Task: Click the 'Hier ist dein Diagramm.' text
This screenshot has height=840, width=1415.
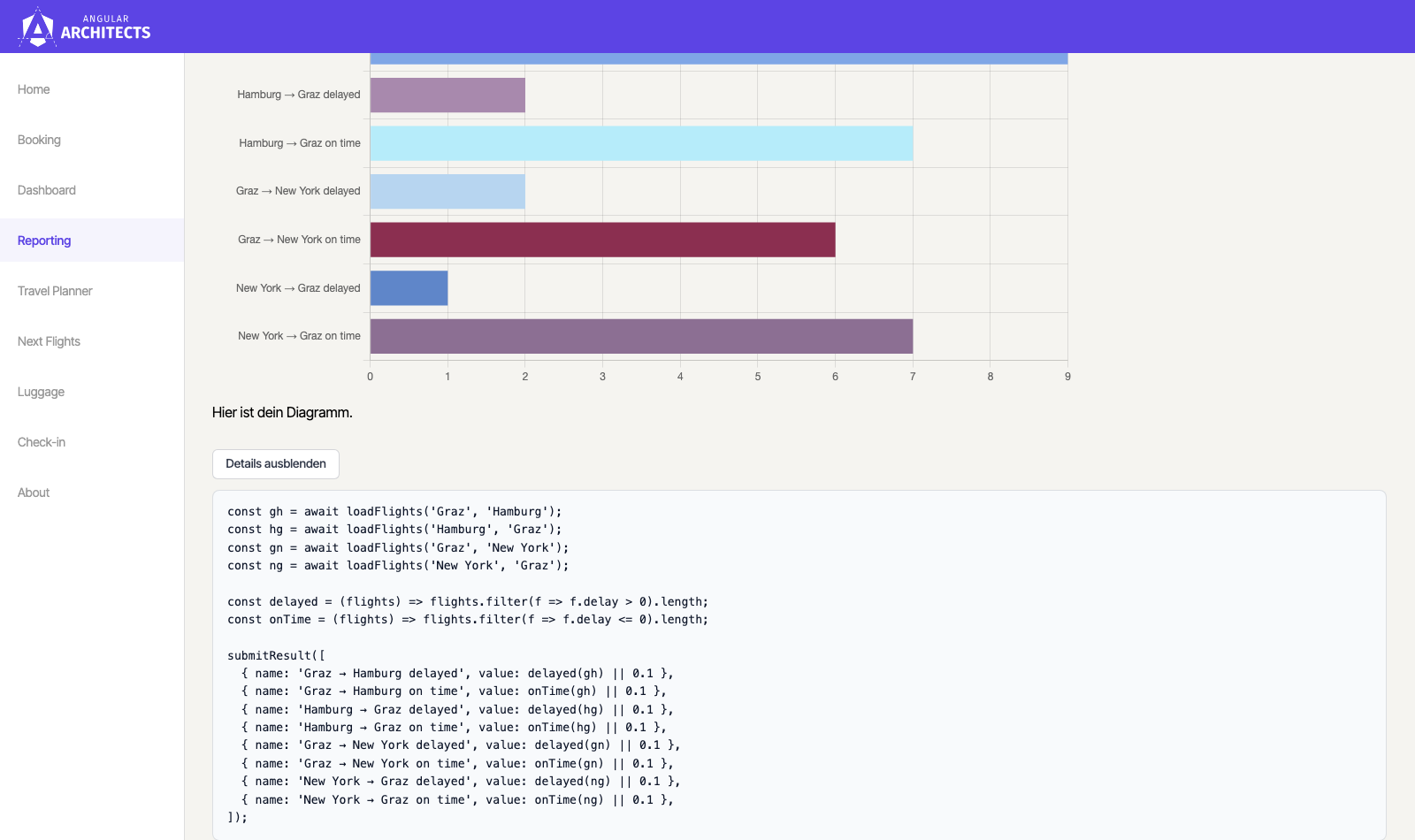Action: [282, 413]
